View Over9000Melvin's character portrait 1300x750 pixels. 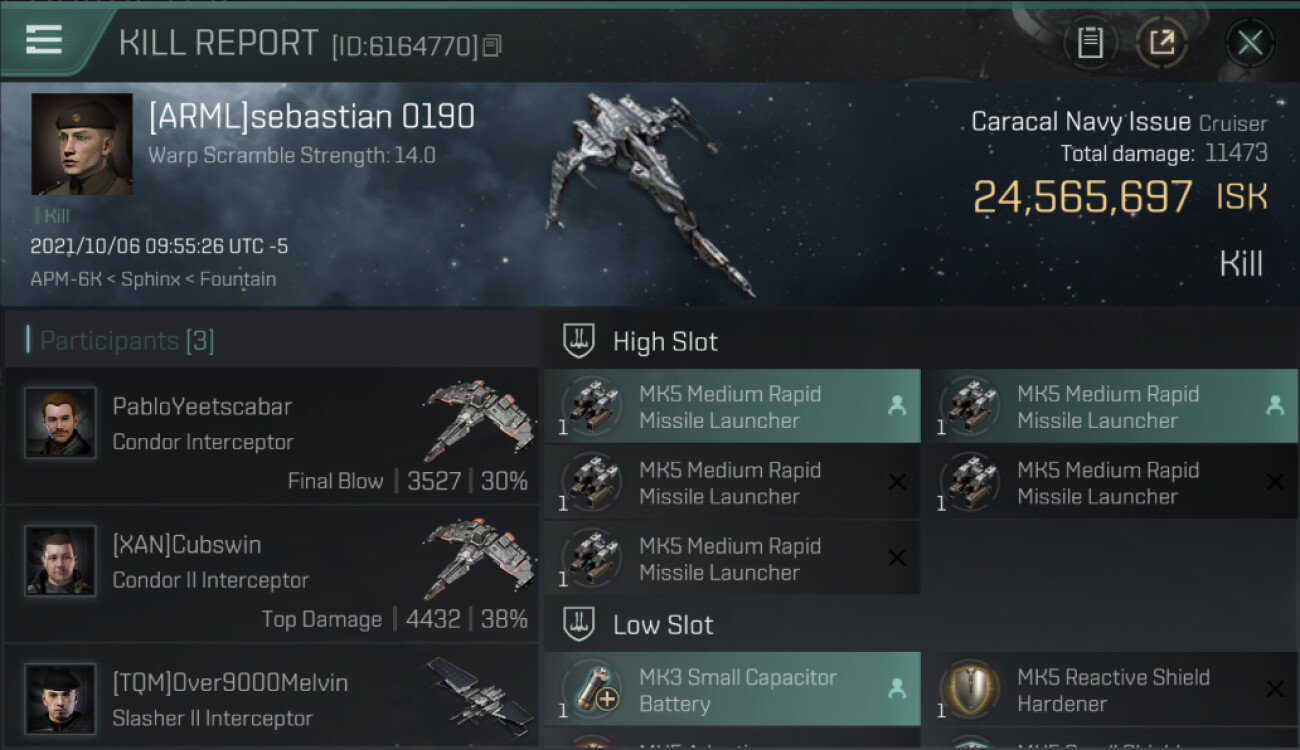tap(60, 698)
